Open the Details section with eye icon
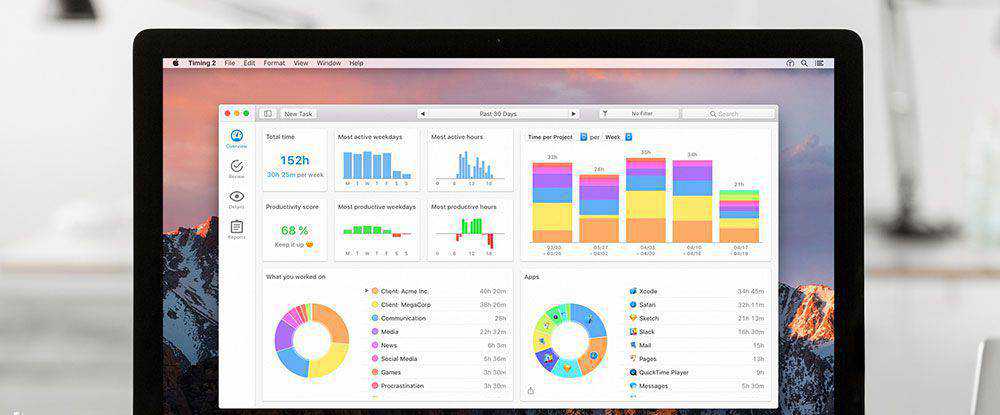 (236, 199)
